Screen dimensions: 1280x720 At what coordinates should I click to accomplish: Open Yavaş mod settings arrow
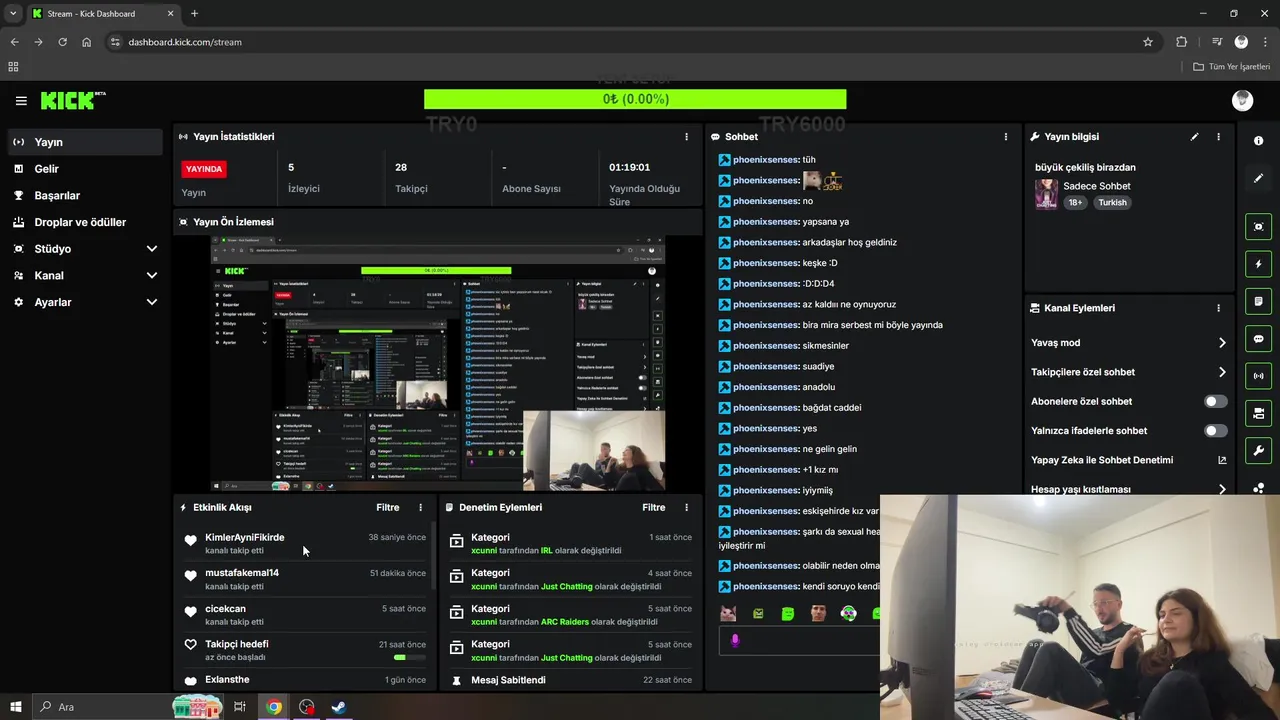(x=1222, y=343)
